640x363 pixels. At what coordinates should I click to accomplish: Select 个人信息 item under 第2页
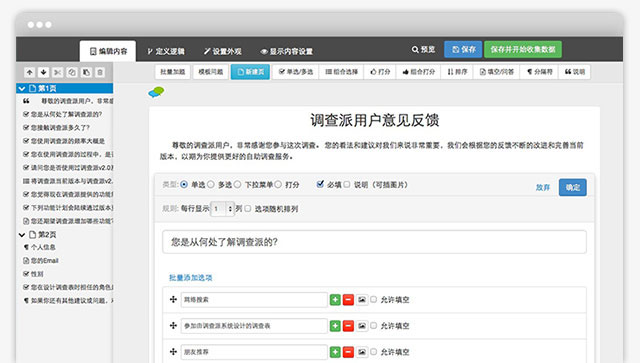coord(40,247)
